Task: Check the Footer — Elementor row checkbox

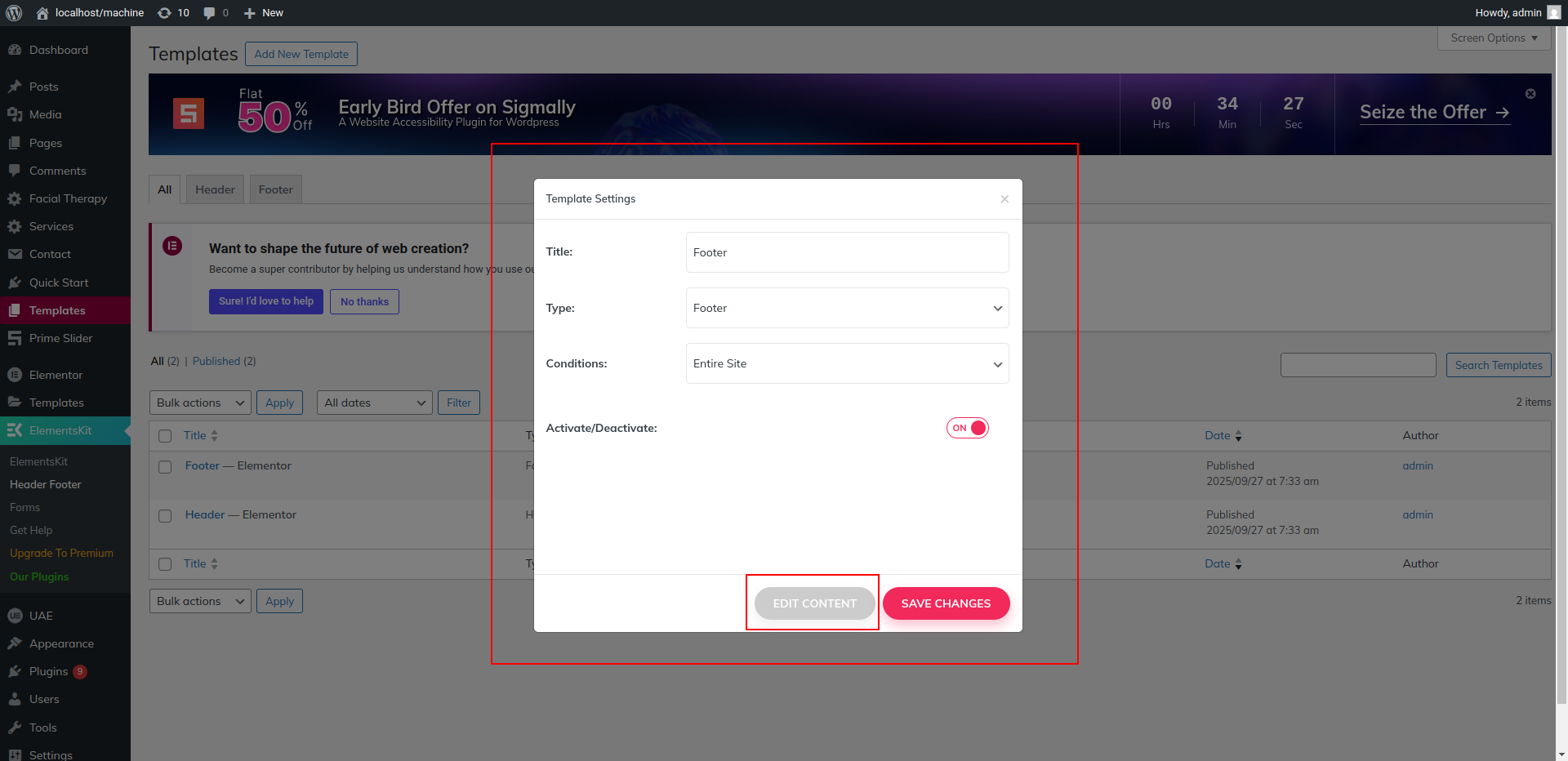Action: point(165,467)
